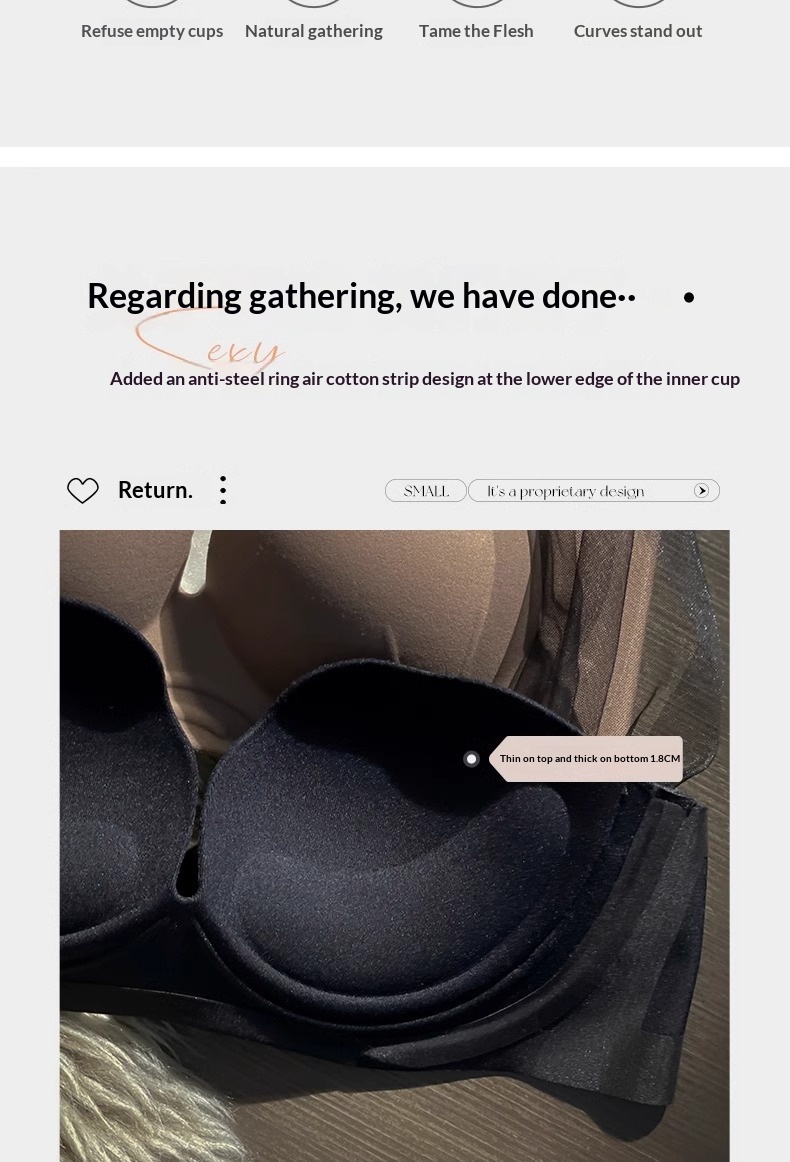Open the vertical three-dot menu
The image size is (790, 1162).
223,490
